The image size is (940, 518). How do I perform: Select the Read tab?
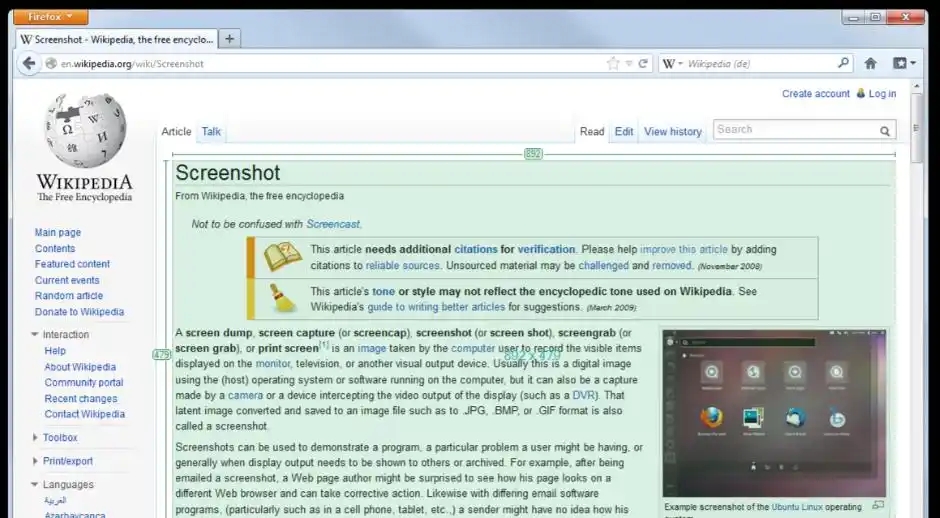tap(592, 131)
